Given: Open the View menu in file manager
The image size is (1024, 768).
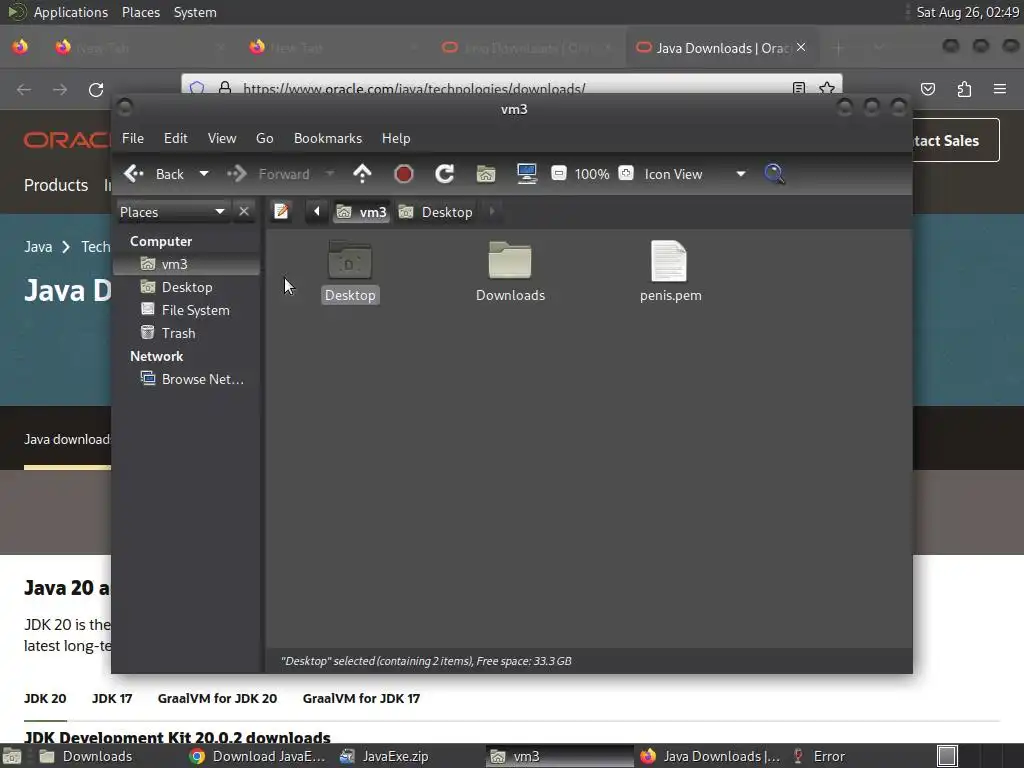Looking at the screenshot, I should tap(222, 138).
